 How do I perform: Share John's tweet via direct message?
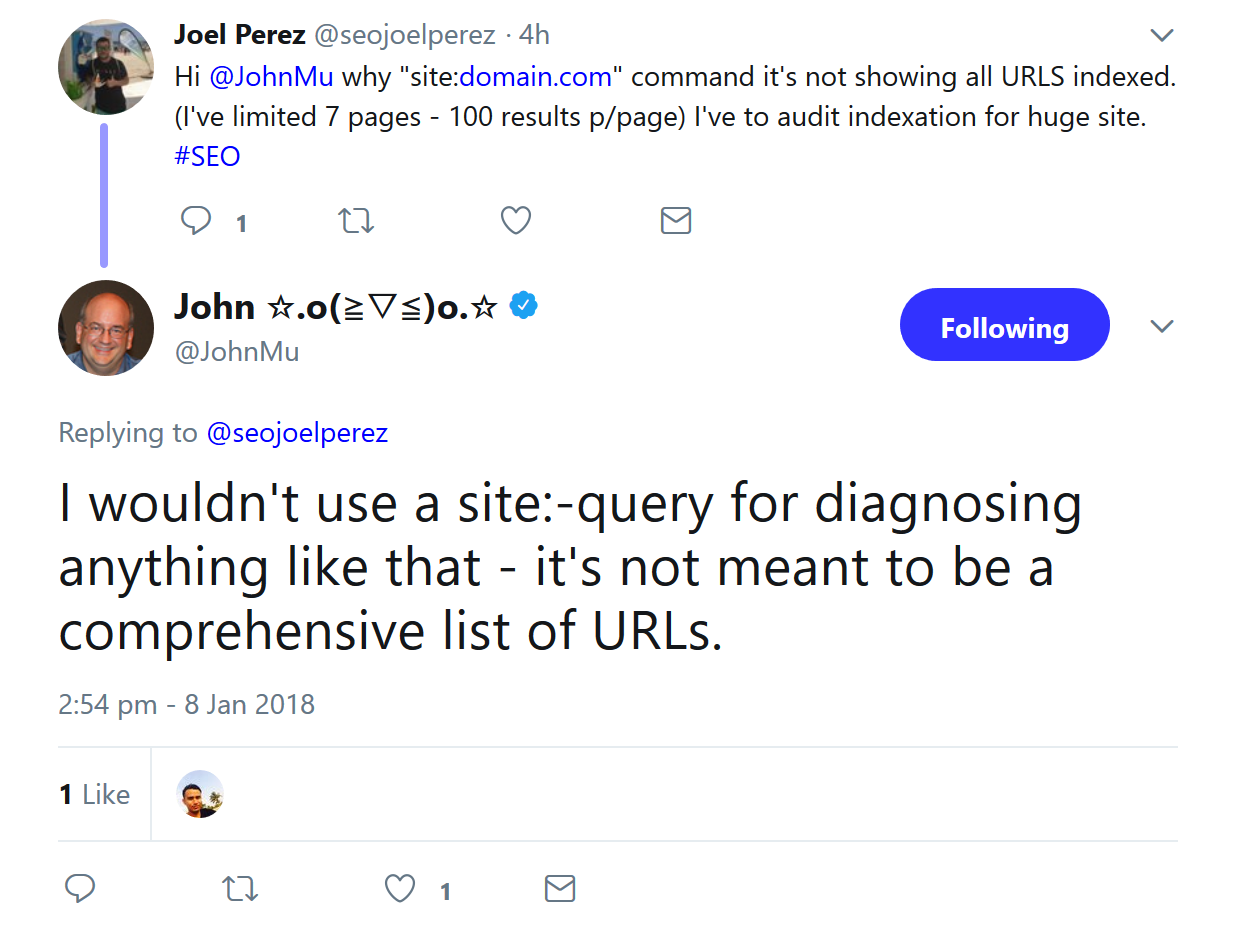click(560, 888)
